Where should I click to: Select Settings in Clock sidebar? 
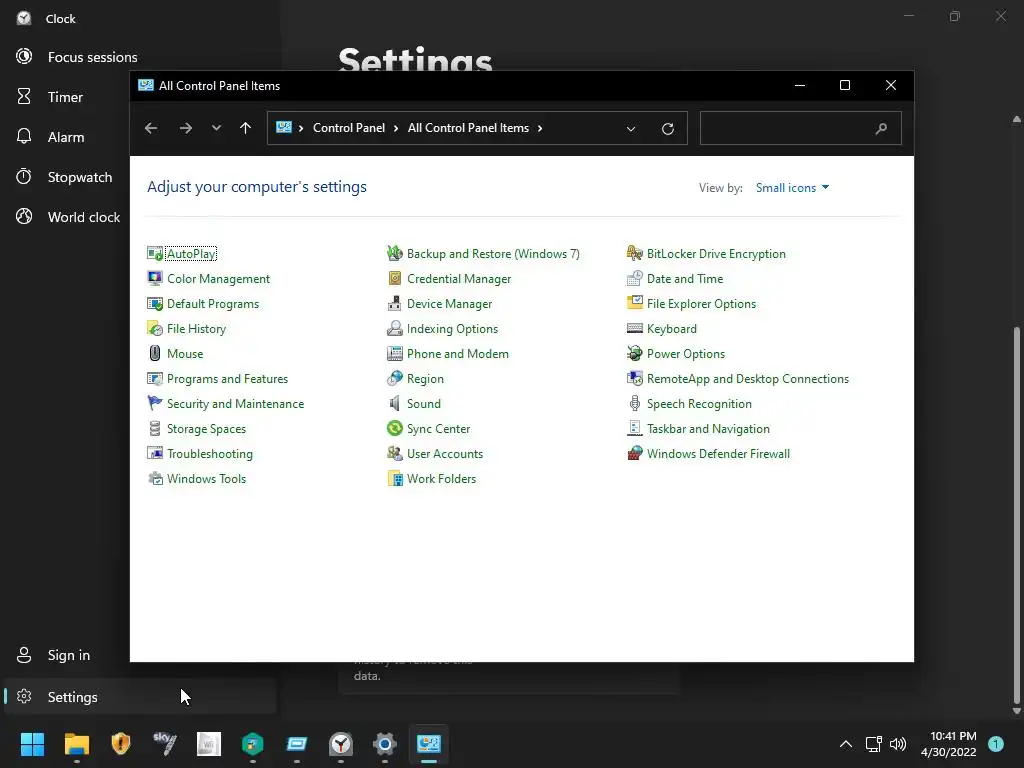(138, 697)
